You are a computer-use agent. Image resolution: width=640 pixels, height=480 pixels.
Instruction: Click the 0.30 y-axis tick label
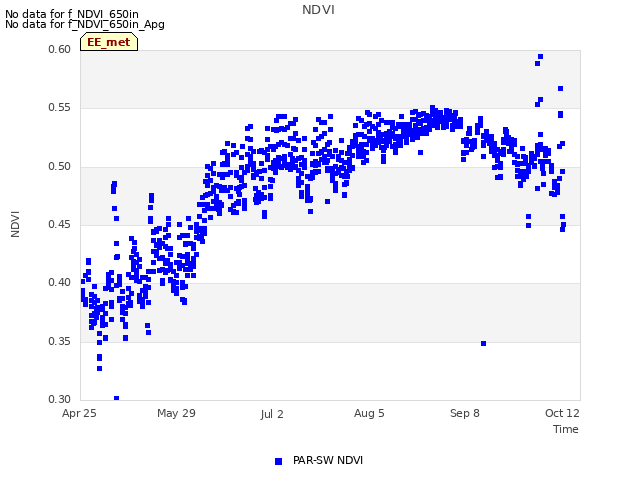(60, 399)
